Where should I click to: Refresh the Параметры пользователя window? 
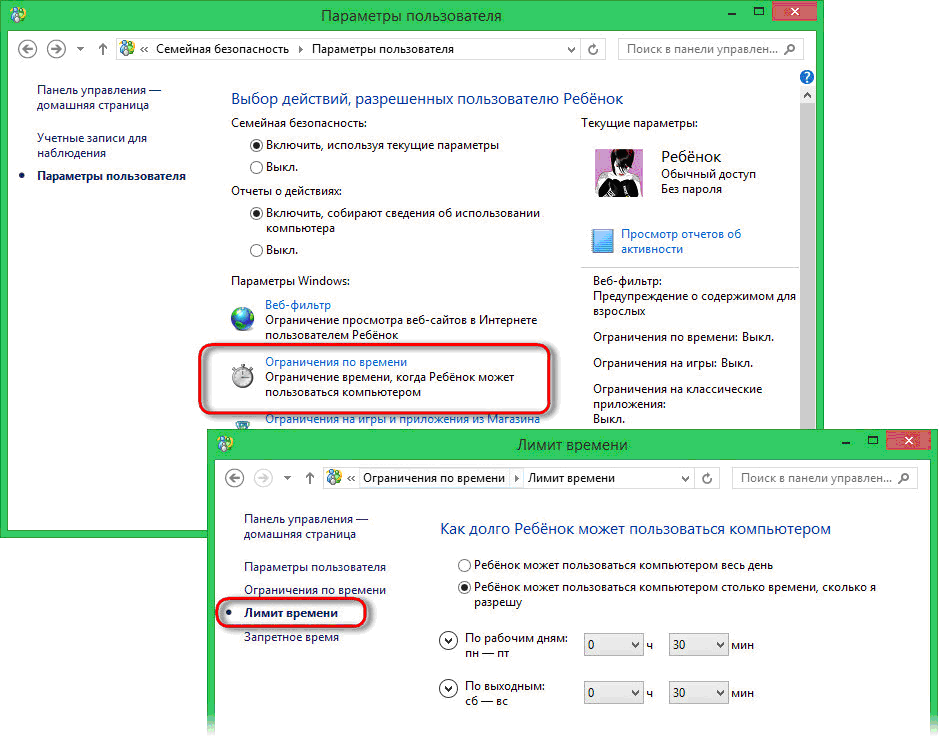tap(593, 49)
